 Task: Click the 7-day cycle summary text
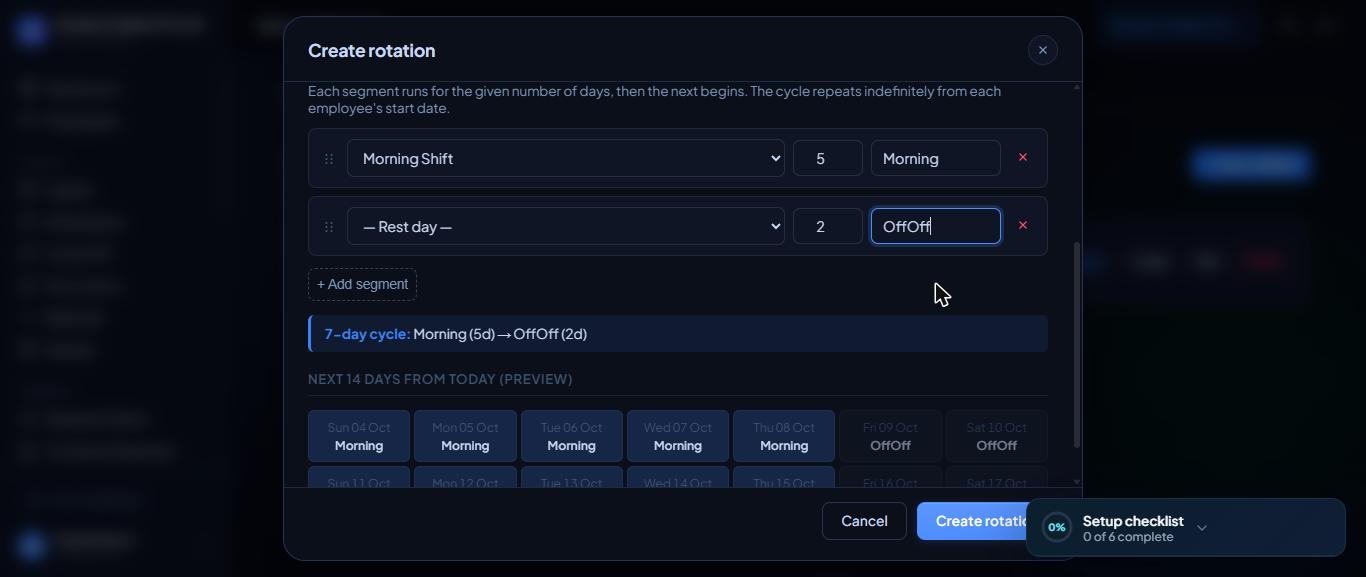(456, 334)
